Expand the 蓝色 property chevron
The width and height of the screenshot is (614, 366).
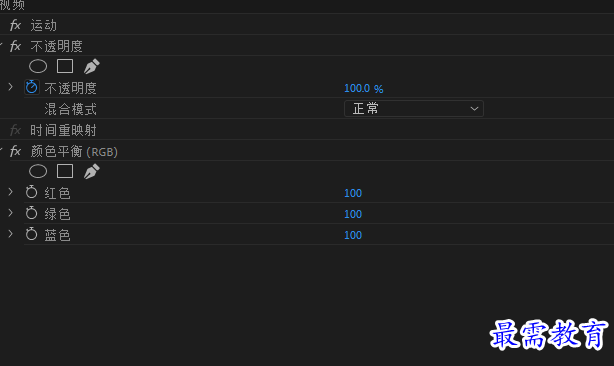11,234
